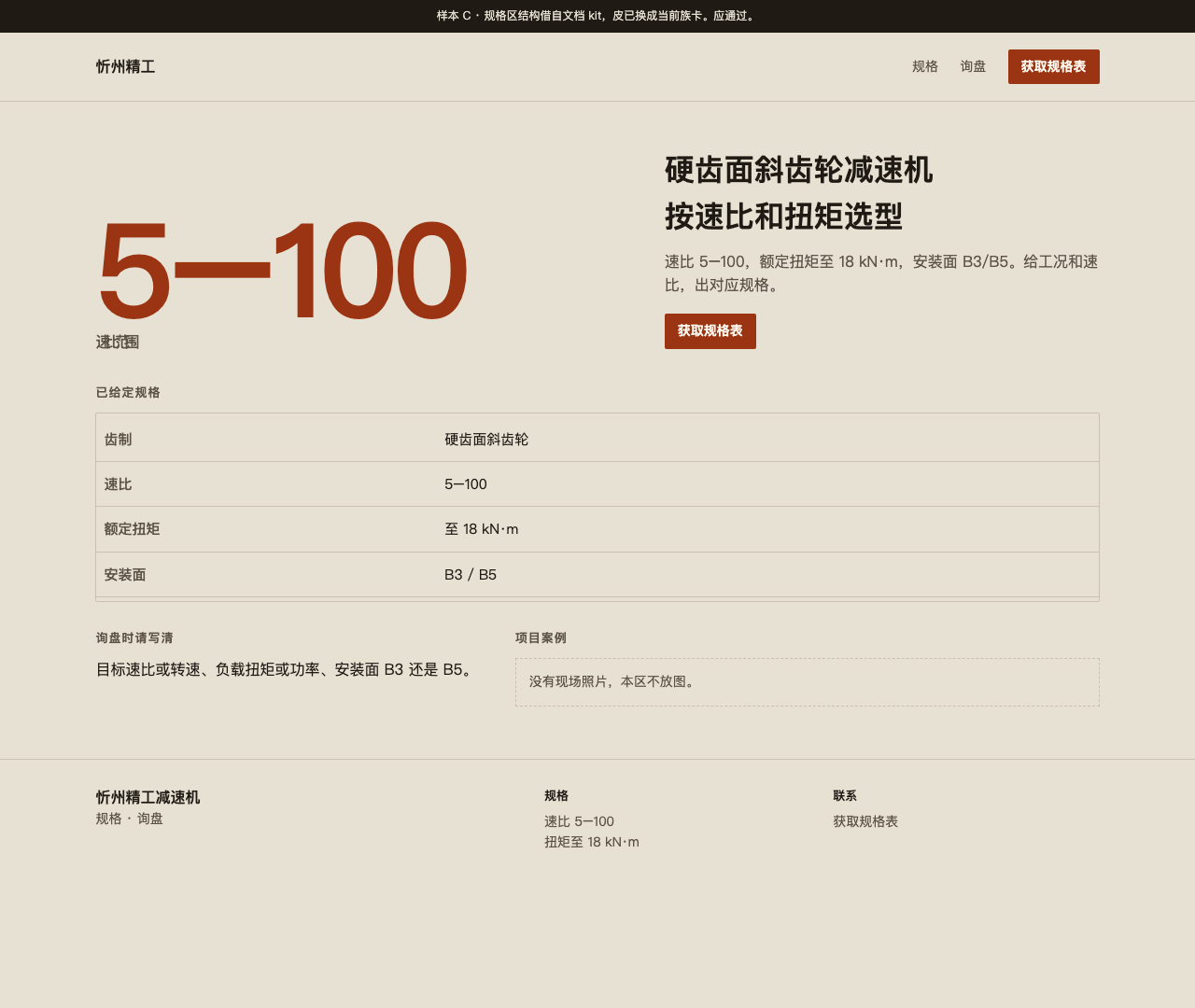Select the 至 18 kN·m table value
The height and width of the screenshot is (1008, 1195).
tap(482, 529)
